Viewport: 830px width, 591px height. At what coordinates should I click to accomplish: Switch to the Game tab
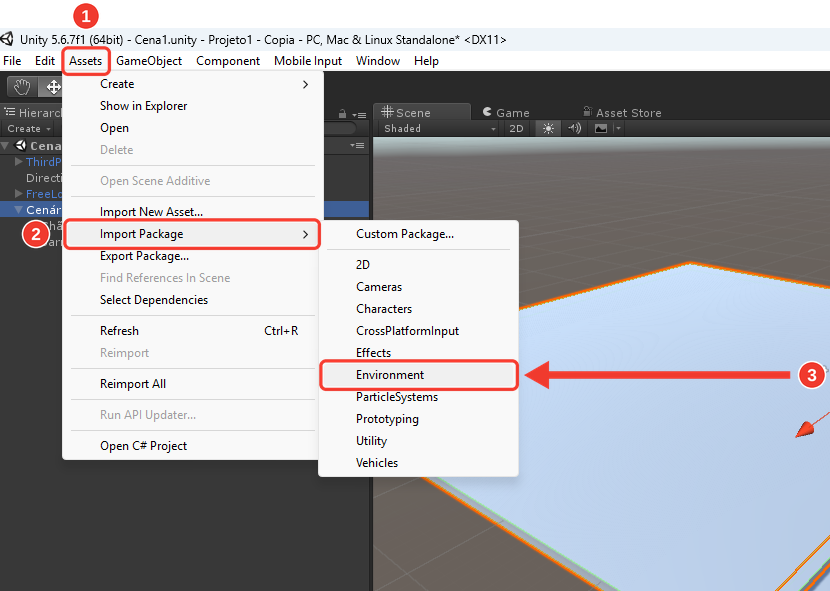(x=506, y=113)
